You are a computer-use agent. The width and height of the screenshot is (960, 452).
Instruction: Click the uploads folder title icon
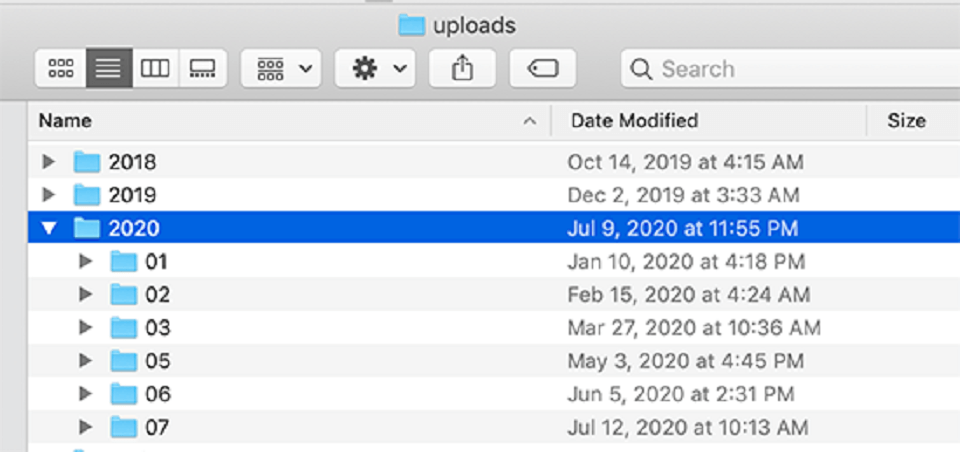[x=411, y=25]
